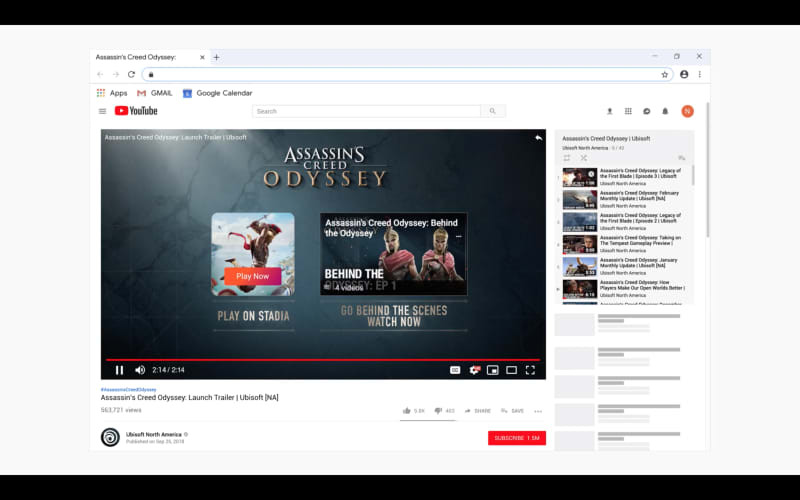This screenshot has height=500, width=800.
Task: Click the SHARE button below the video
Action: click(478, 411)
